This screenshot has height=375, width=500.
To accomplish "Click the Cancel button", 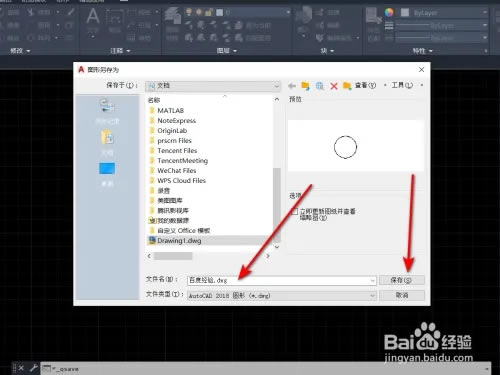I will [402, 295].
